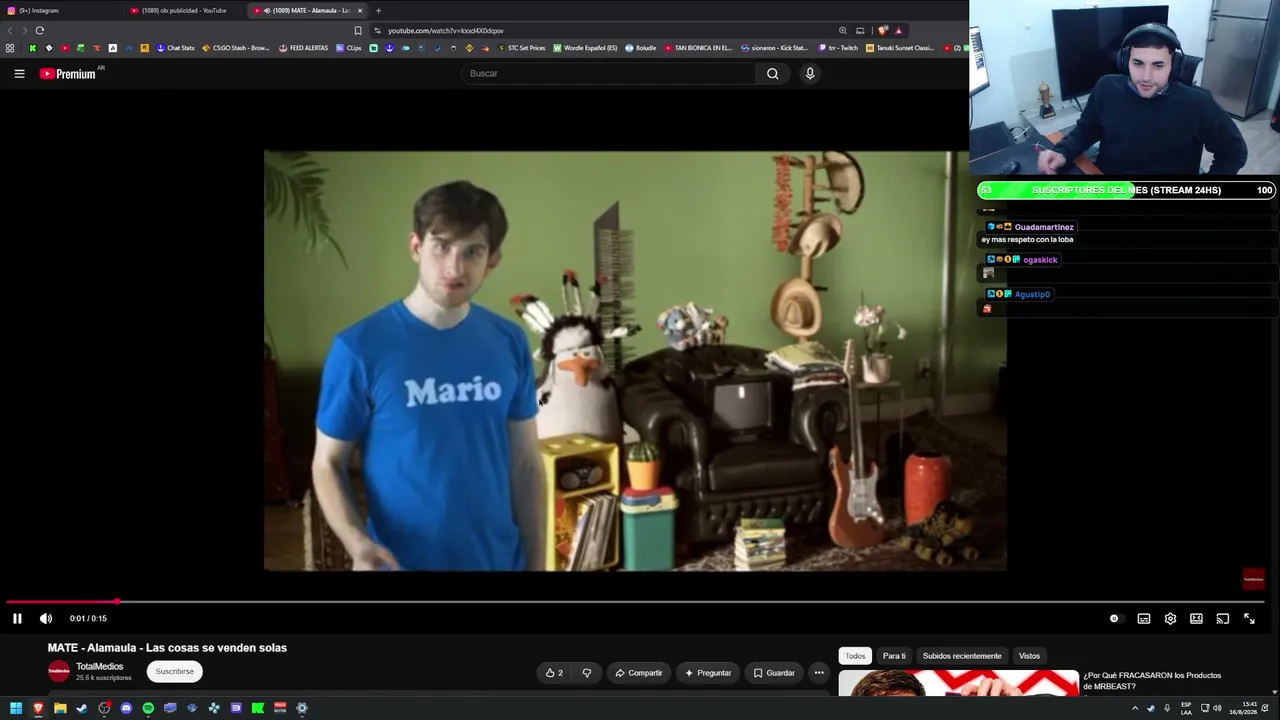Open the trr - Twitch bookmark
Screen dimensions: 1280x720
(x=838, y=48)
